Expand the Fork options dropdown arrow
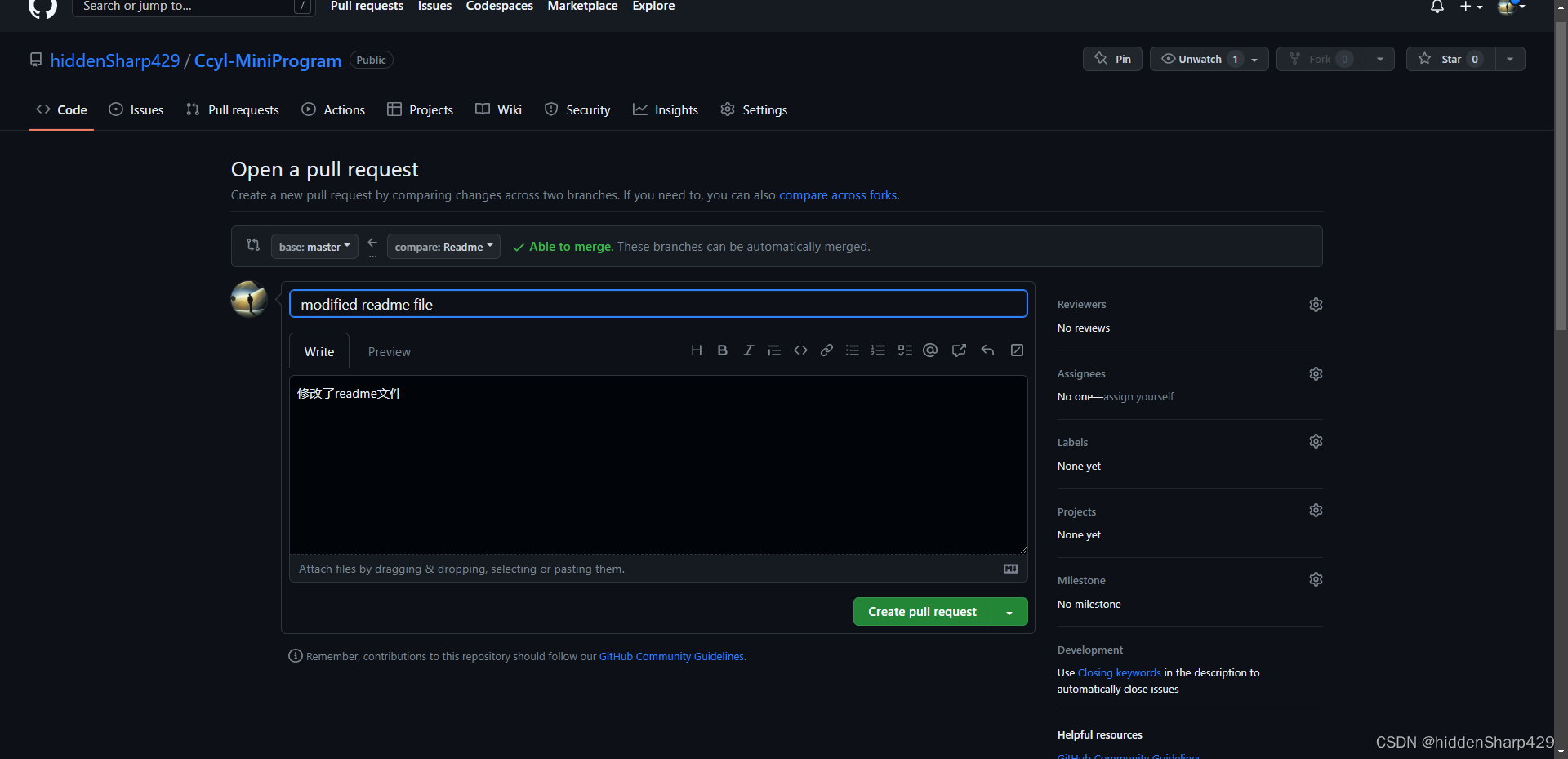1568x759 pixels. (x=1380, y=59)
